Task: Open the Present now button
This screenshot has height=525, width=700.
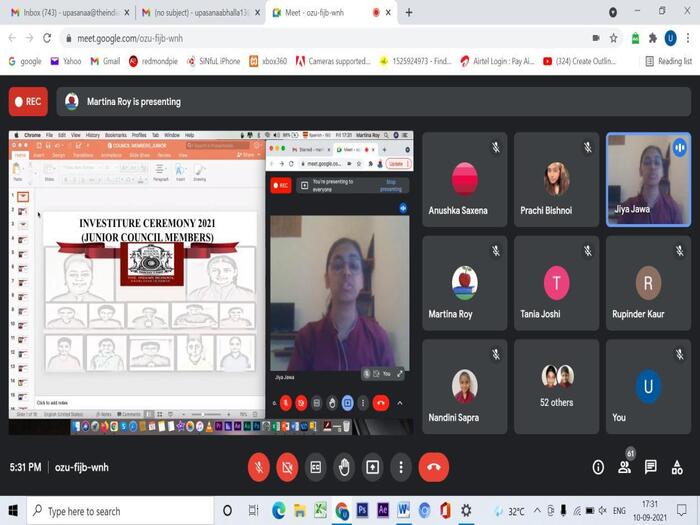Action: (372, 467)
